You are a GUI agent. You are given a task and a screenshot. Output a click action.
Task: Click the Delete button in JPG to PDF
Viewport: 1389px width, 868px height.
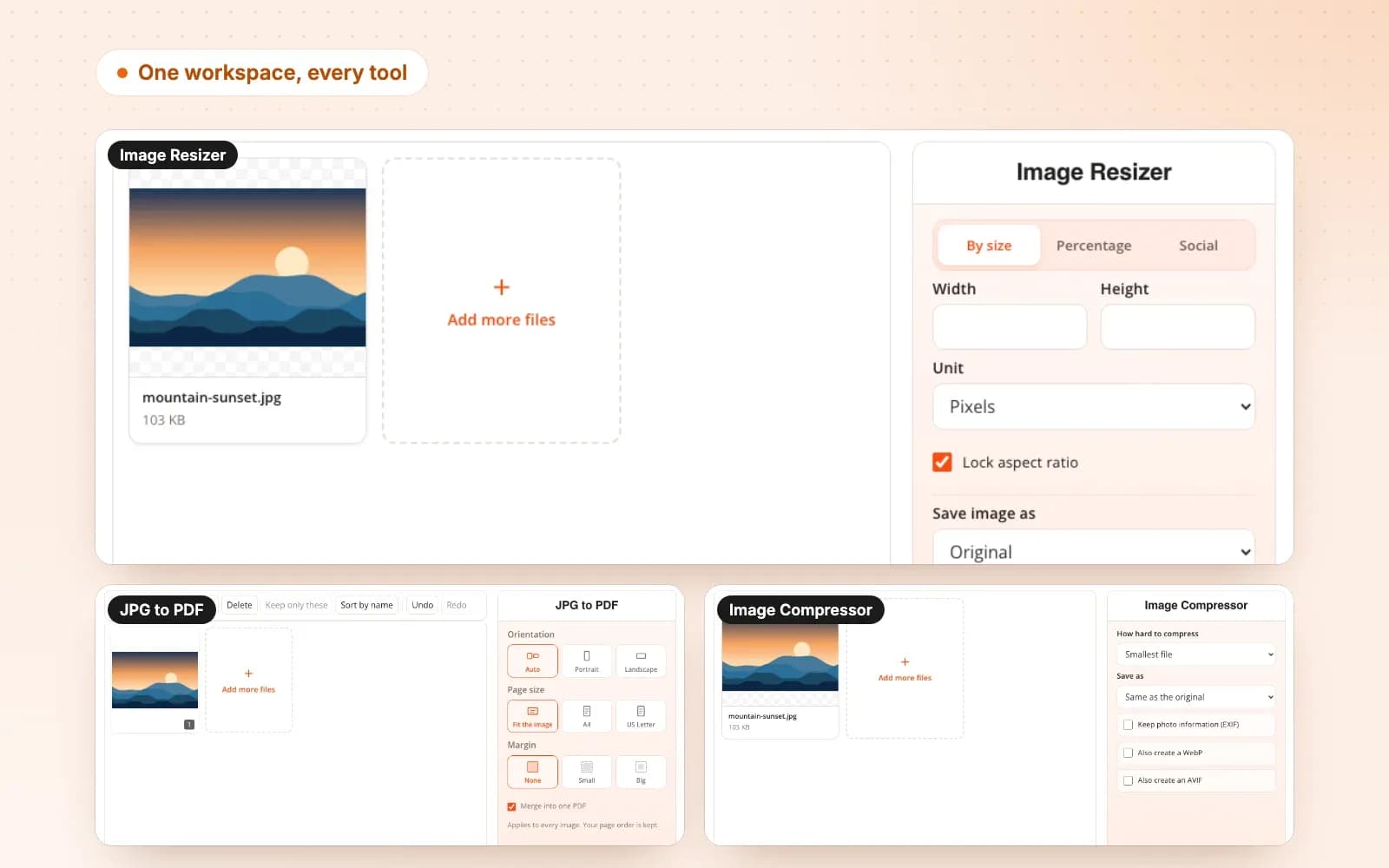point(240,605)
